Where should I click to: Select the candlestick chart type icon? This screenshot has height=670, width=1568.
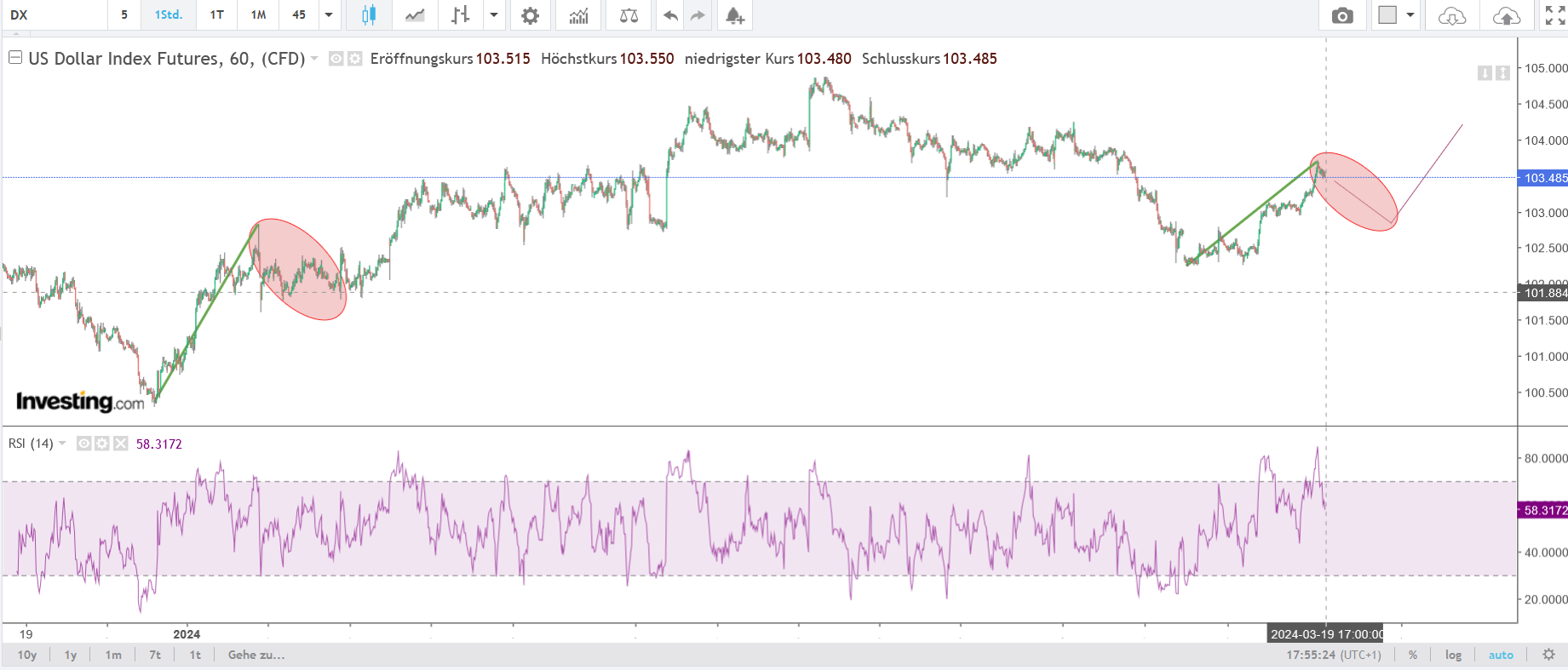[368, 15]
